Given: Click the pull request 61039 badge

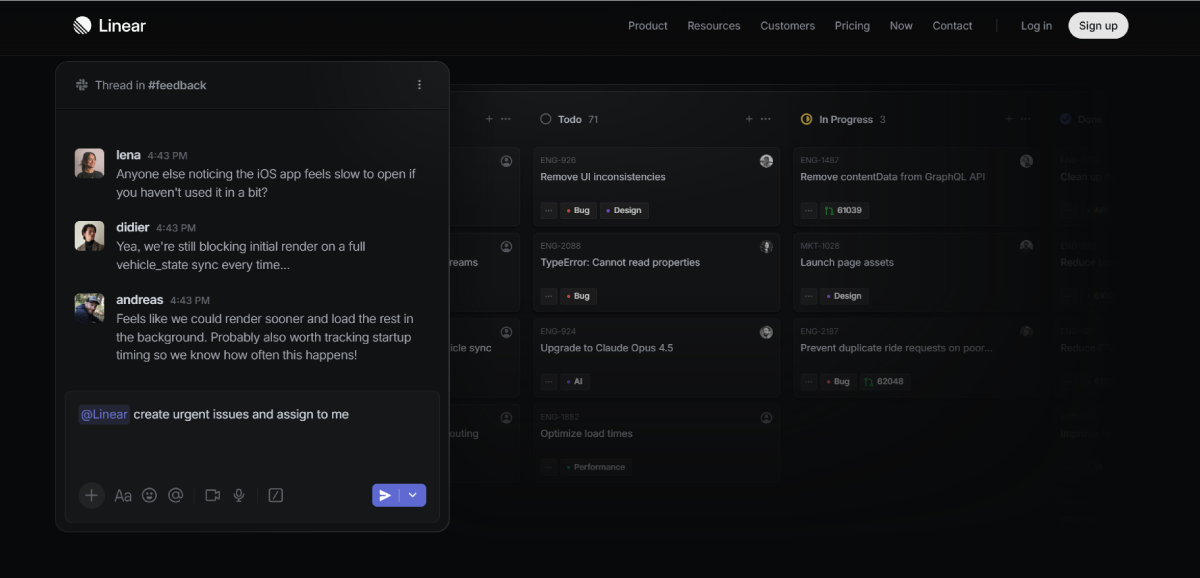Looking at the screenshot, I should pyautogui.click(x=844, y=210).
